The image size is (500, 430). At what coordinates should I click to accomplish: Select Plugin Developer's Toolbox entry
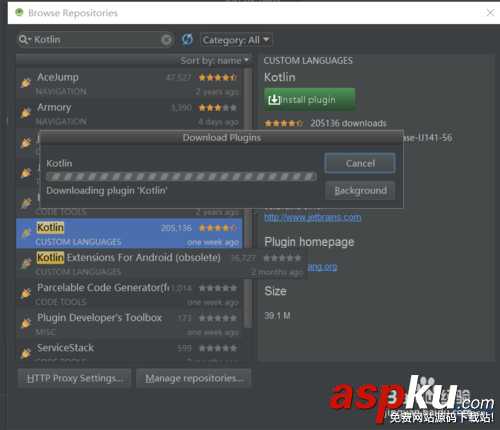click(129, 324)
